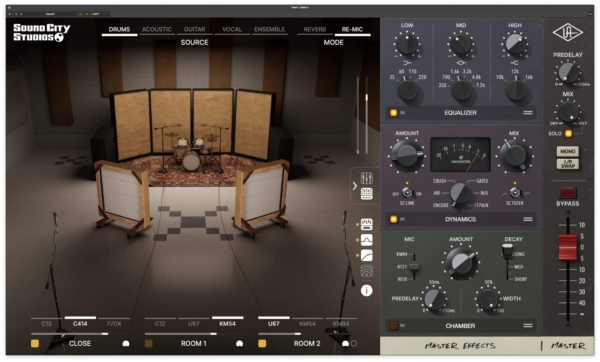This screenshot has width=600, height=362.
Task: Select the ENSEMBLE source tab
Action: click(269, 29)
